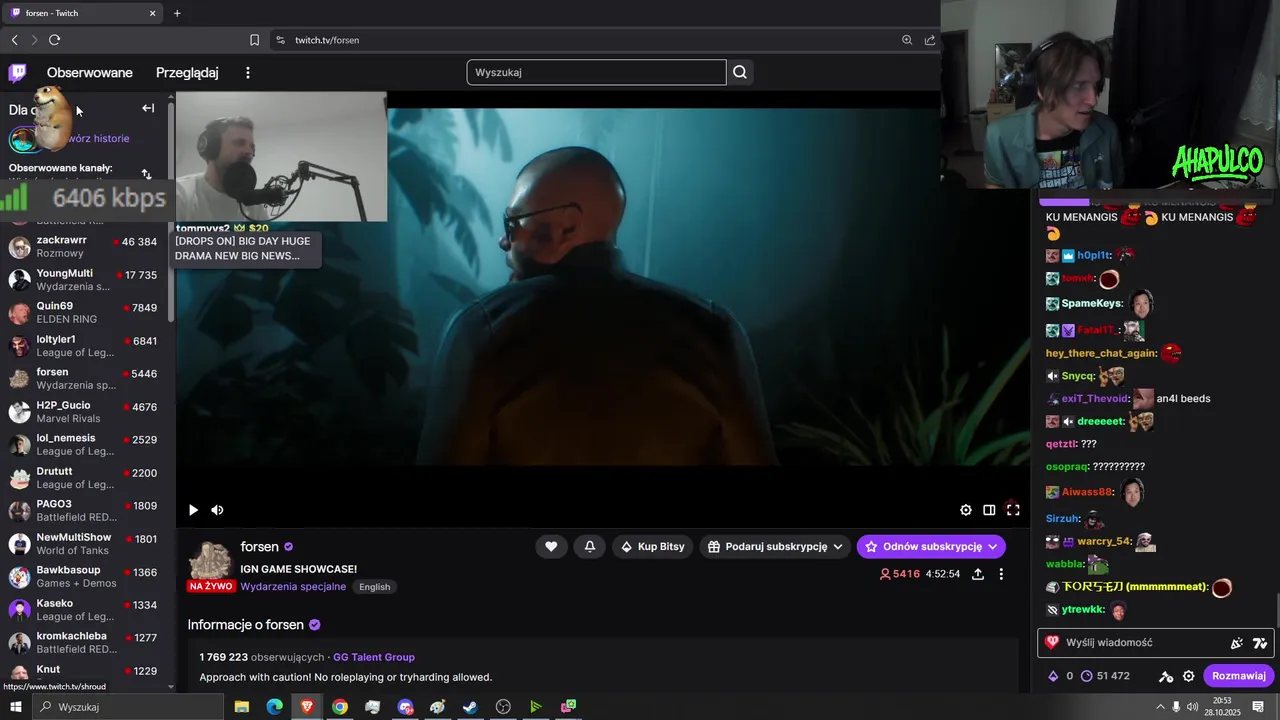Screen dimensions: 1280x720
Task: Open the Twitch home logo
Action: [x=18, y=72]
